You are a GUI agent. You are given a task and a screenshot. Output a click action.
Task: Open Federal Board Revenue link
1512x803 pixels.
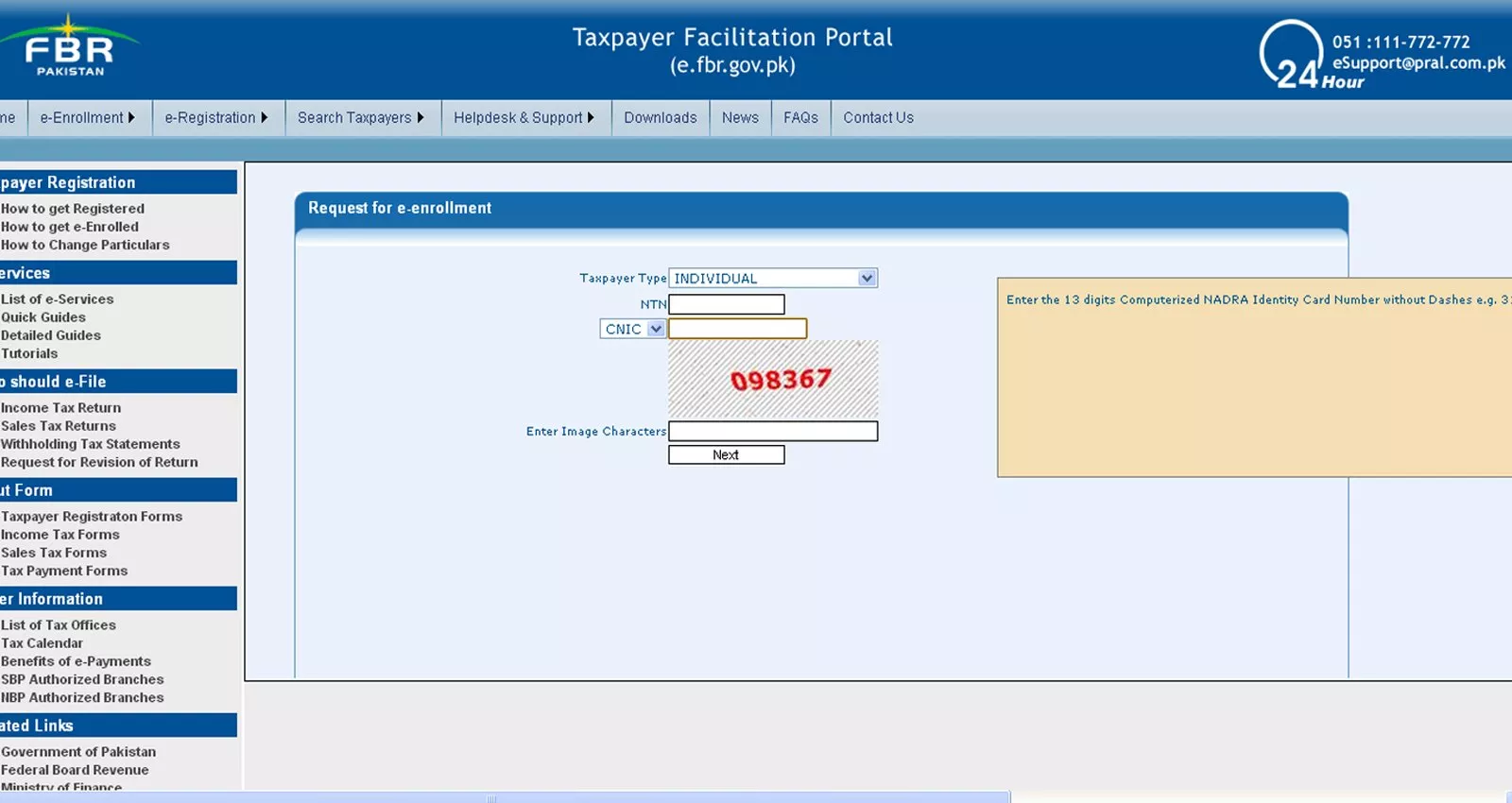point(75,770)
